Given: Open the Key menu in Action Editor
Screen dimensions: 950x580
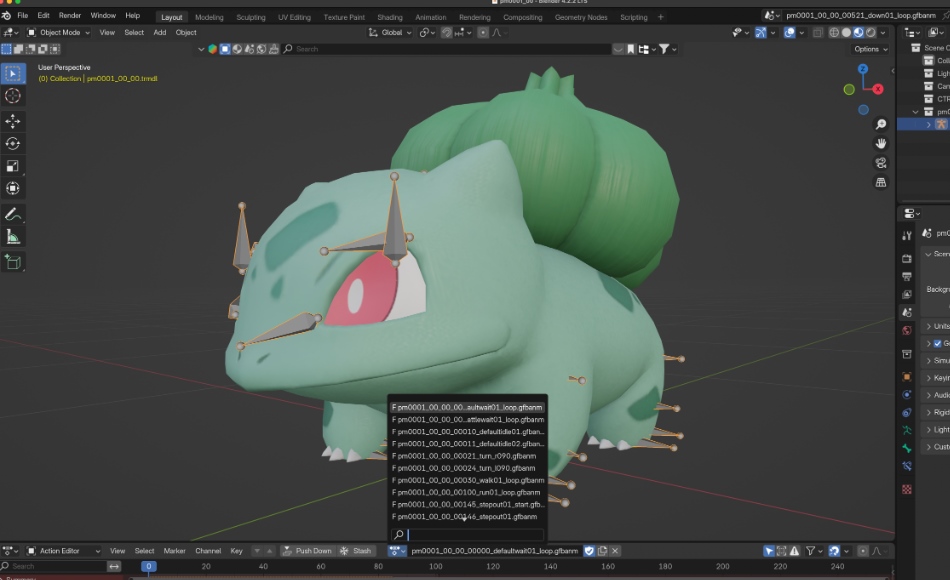Looking at the screenshot, I should 236,551.
